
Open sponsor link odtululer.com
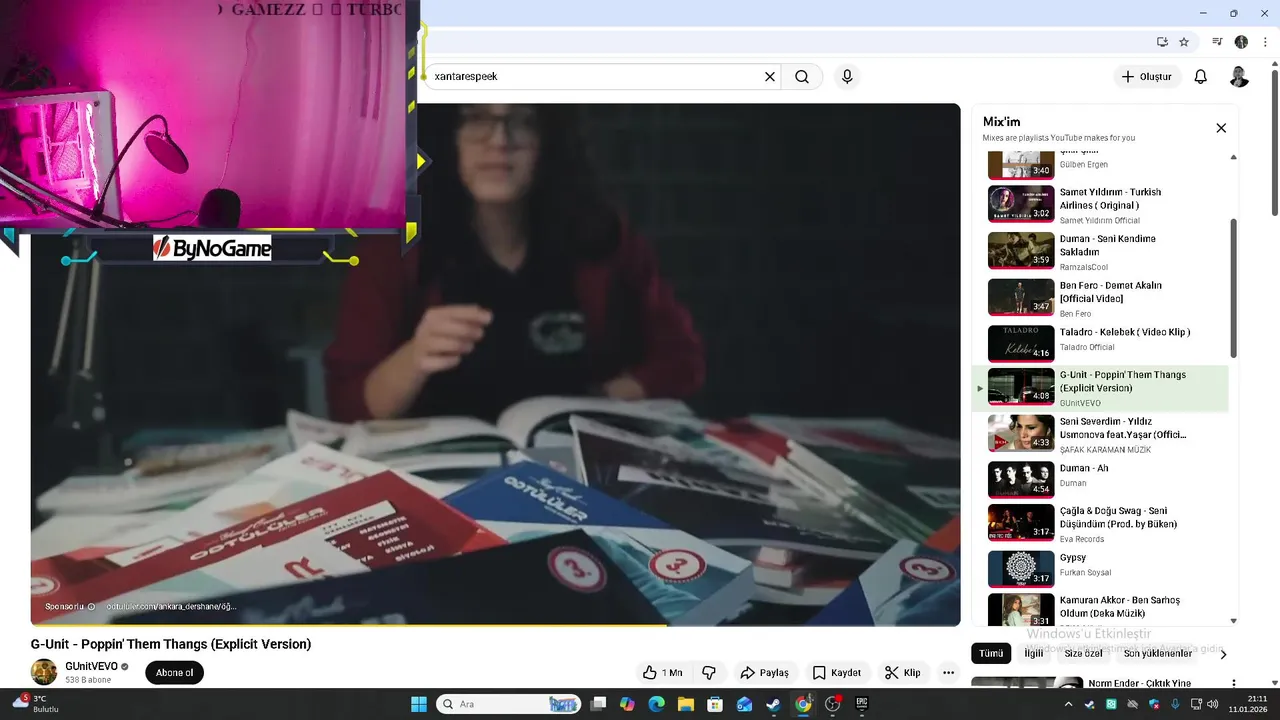pos(171,606)
